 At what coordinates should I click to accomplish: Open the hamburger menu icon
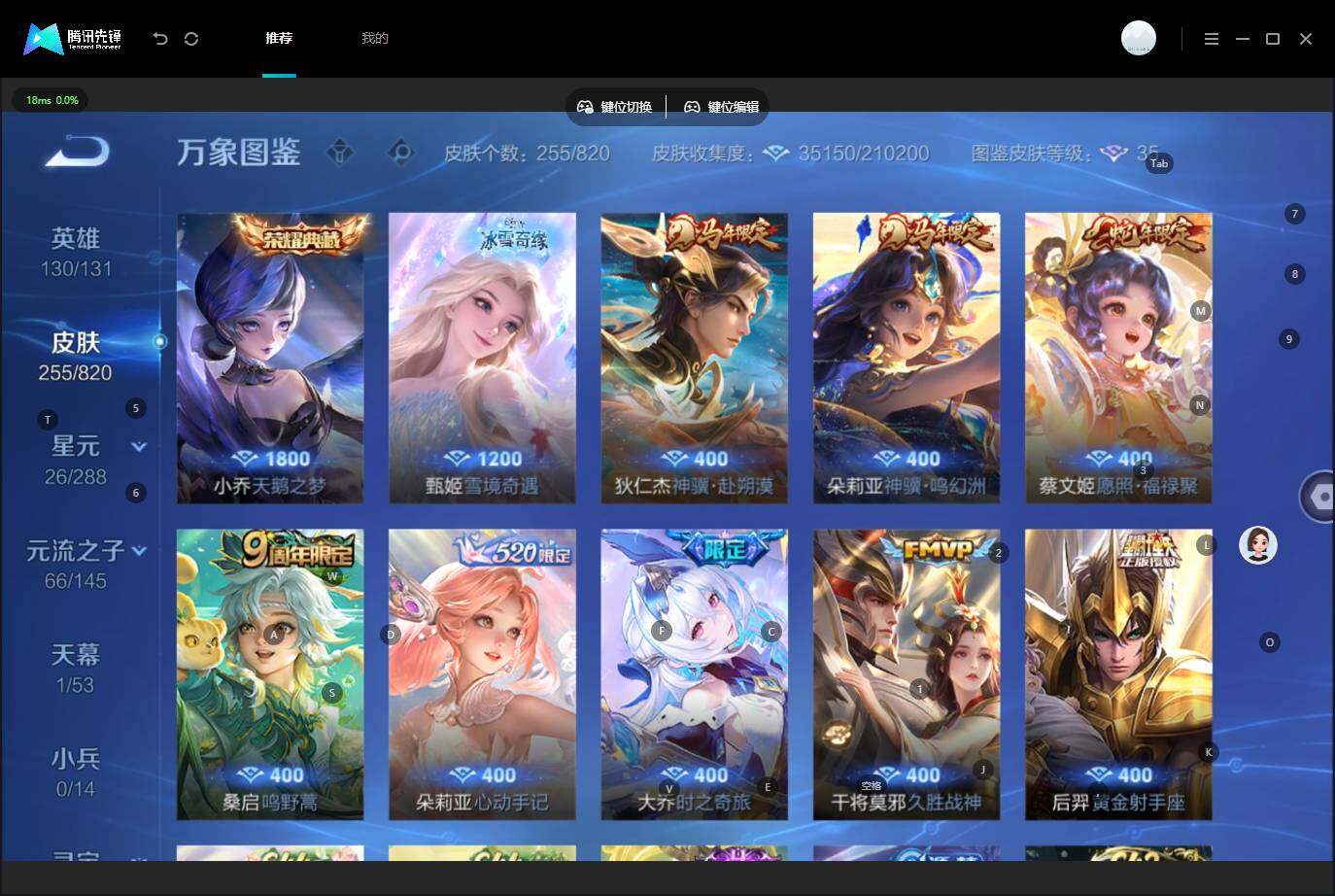click(x=1211, y=39)
